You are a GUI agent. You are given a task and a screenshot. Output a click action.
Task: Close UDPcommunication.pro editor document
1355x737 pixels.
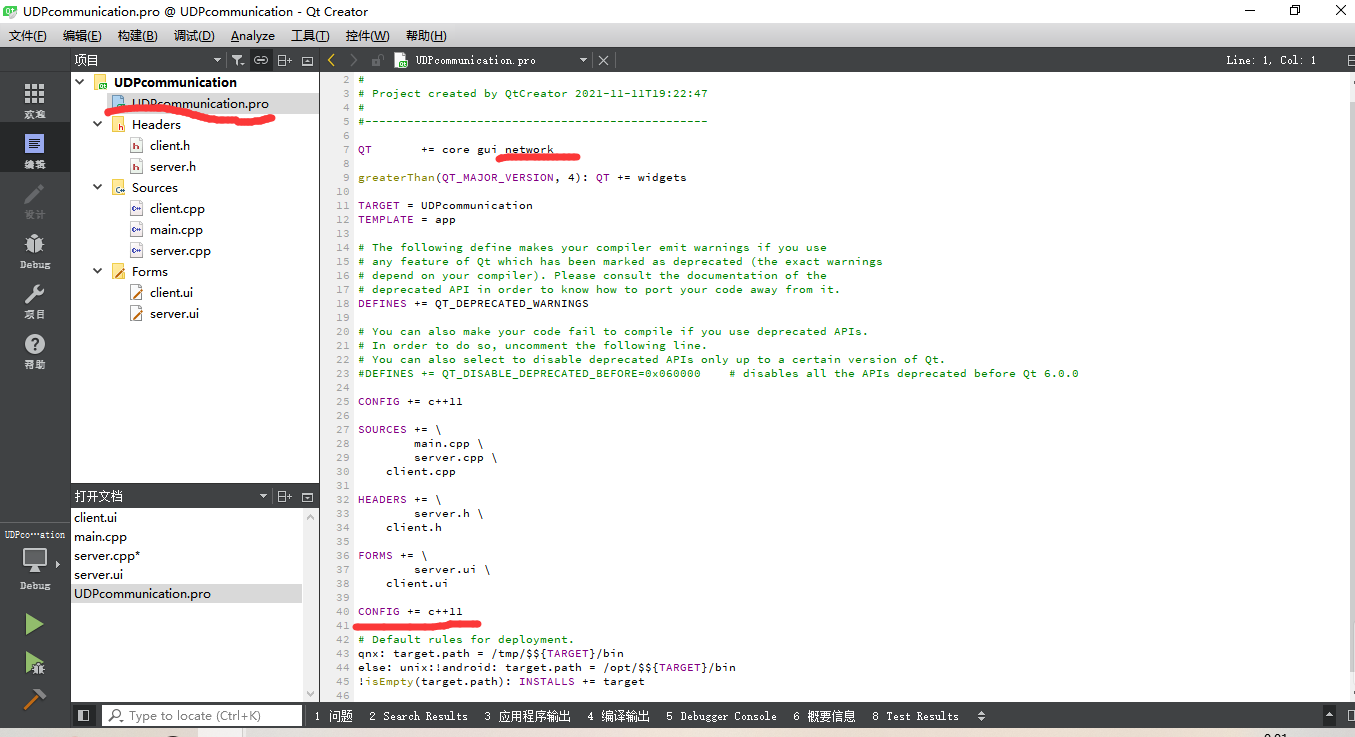click(x=603, y=60)
